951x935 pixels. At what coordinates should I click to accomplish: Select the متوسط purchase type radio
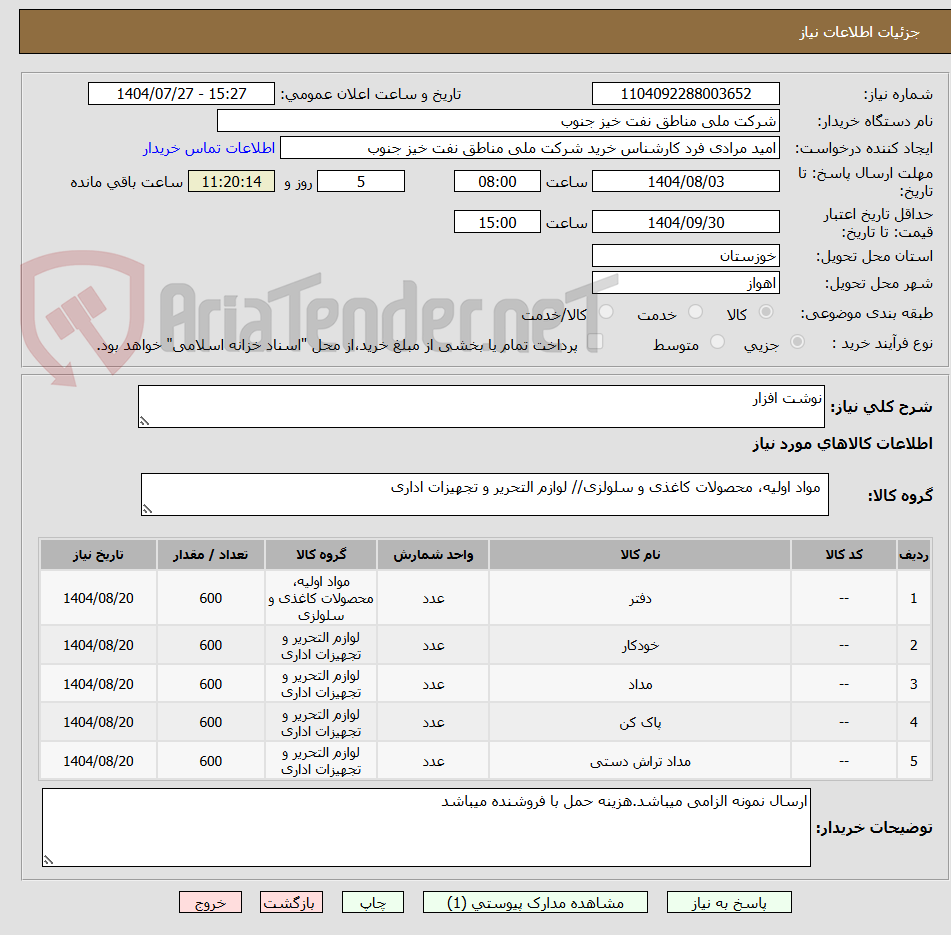[x=717, y=342]
